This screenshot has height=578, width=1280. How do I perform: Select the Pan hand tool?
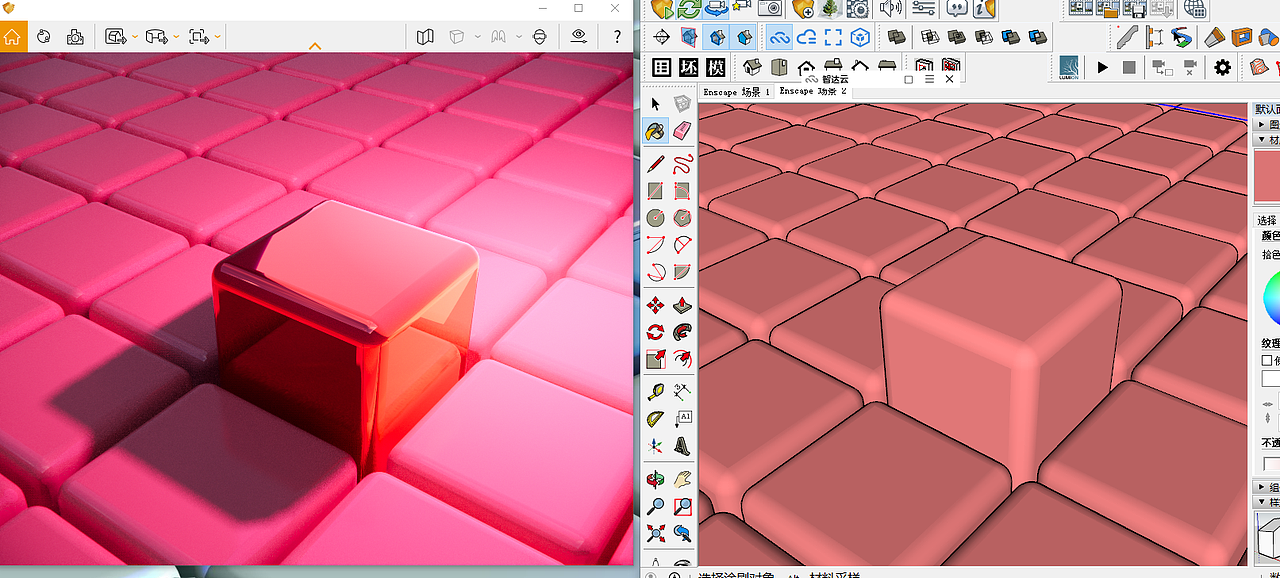683,479
